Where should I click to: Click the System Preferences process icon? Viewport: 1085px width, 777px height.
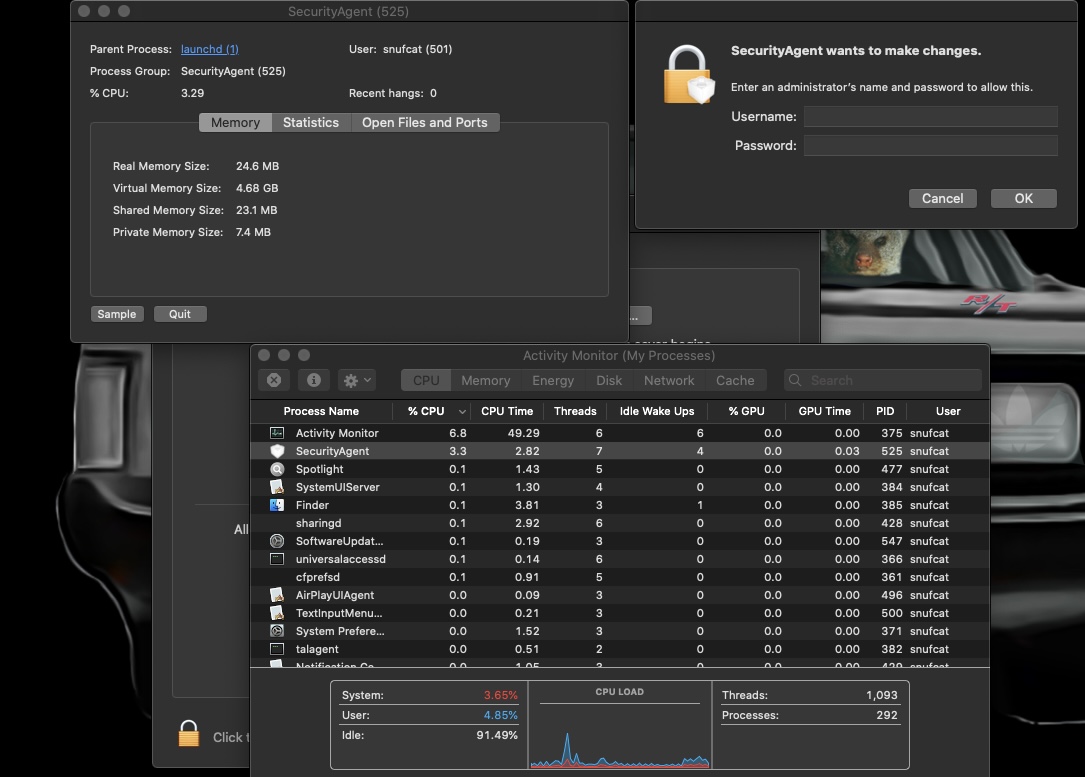pos(277,631)
